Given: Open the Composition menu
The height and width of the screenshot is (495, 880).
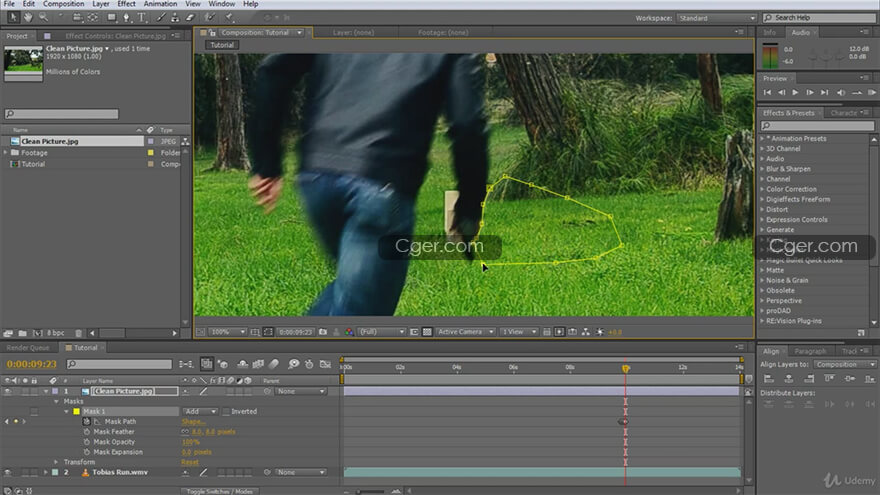Looking at the screenshot, I should [64, 4].
